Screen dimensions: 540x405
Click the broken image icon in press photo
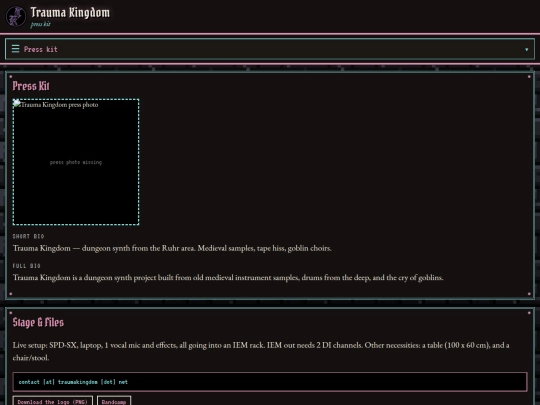[17, 103]
